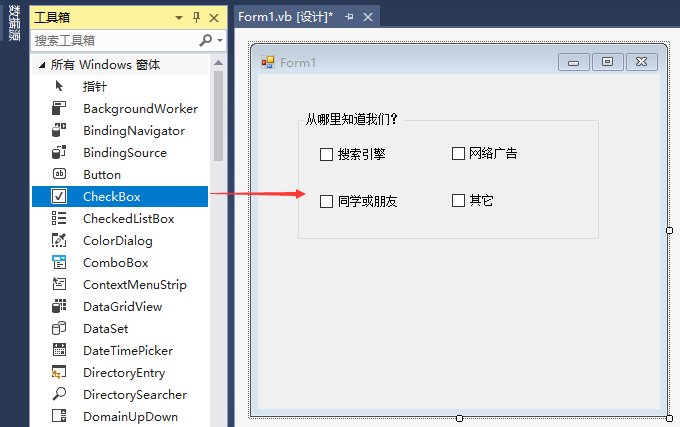Select the BackgroundWorker toolbox item text
Viewport: 680px width, 427px height.
tap(141, 108)
